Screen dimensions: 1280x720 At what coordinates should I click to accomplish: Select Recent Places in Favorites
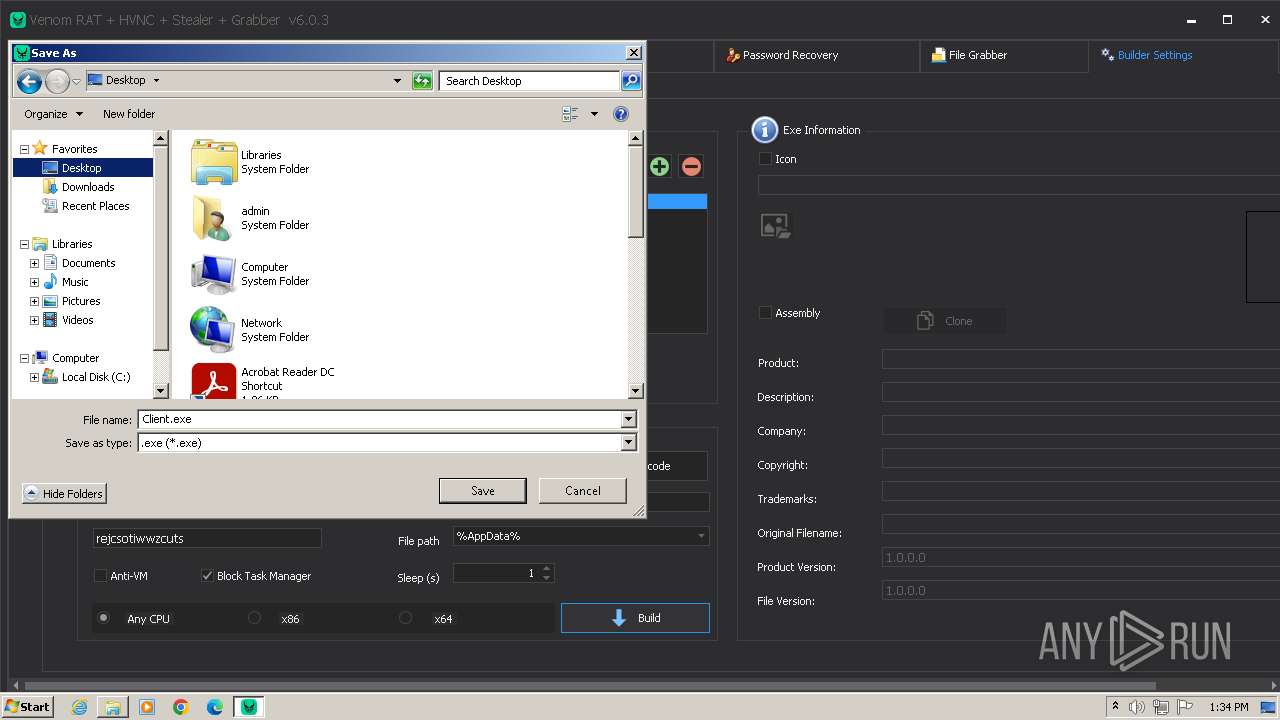[95, 206]
